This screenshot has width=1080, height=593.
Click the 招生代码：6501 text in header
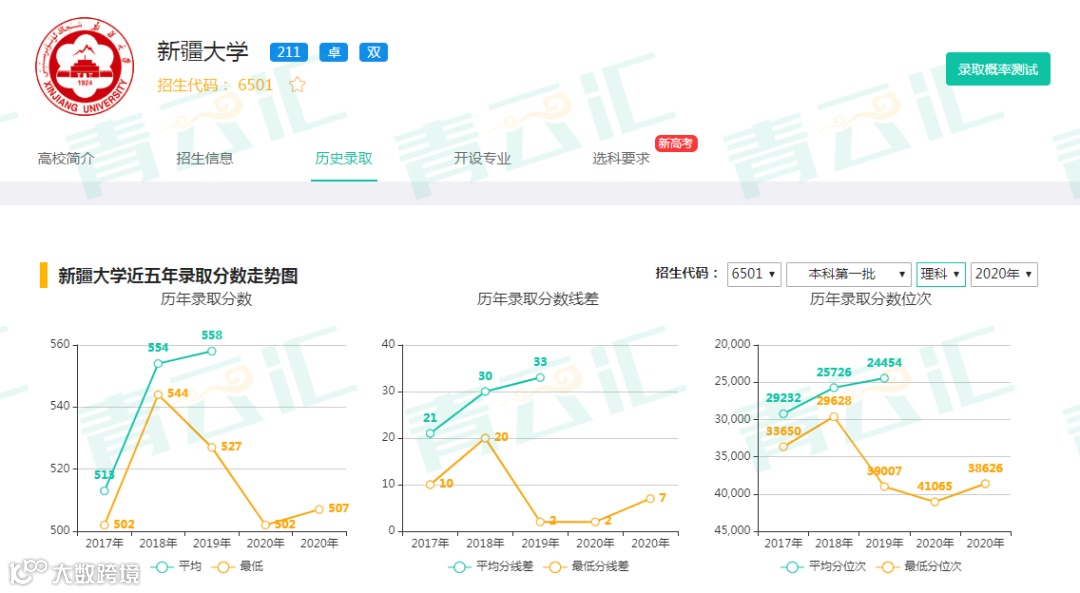click(x=215, y=85)
